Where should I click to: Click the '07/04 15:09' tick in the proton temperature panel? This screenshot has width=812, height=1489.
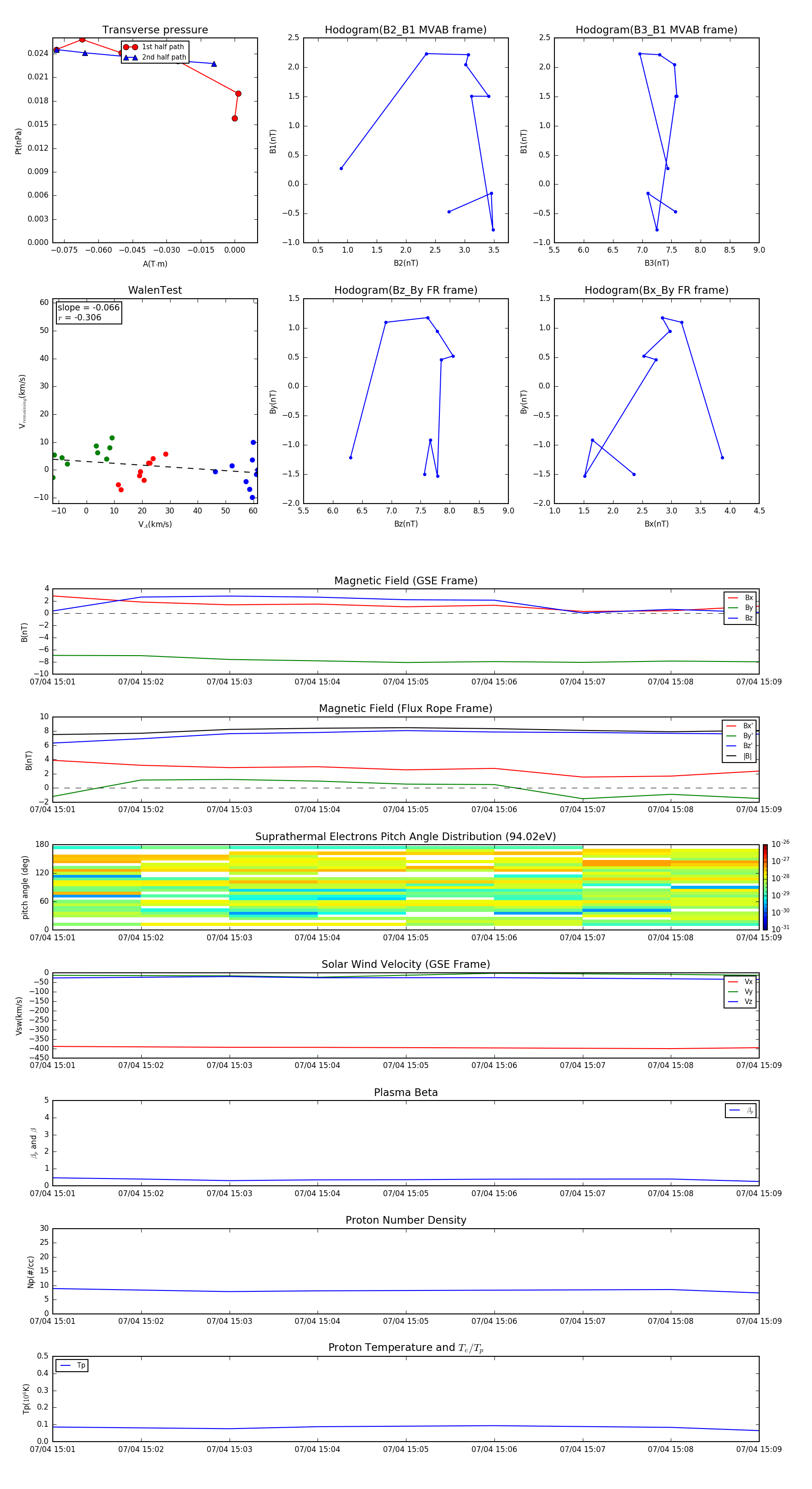click(x=759, y=1449)
